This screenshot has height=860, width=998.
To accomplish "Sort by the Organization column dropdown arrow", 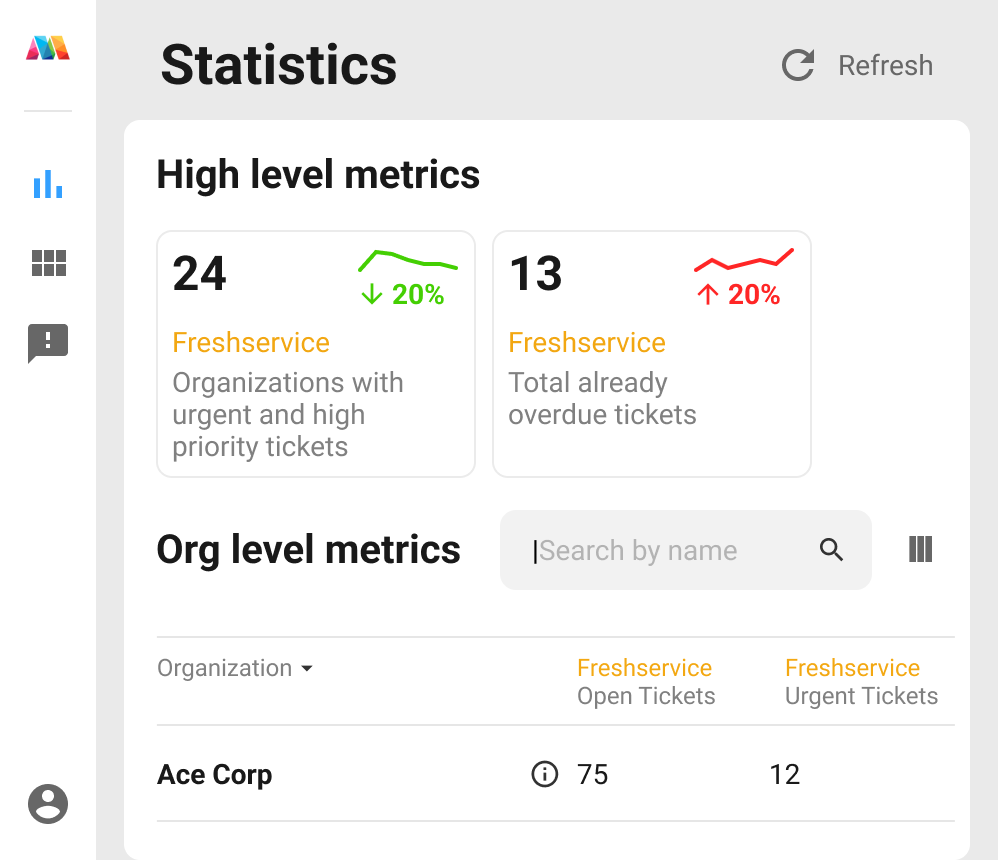I will pyautogui.click(x=307, y=668).
